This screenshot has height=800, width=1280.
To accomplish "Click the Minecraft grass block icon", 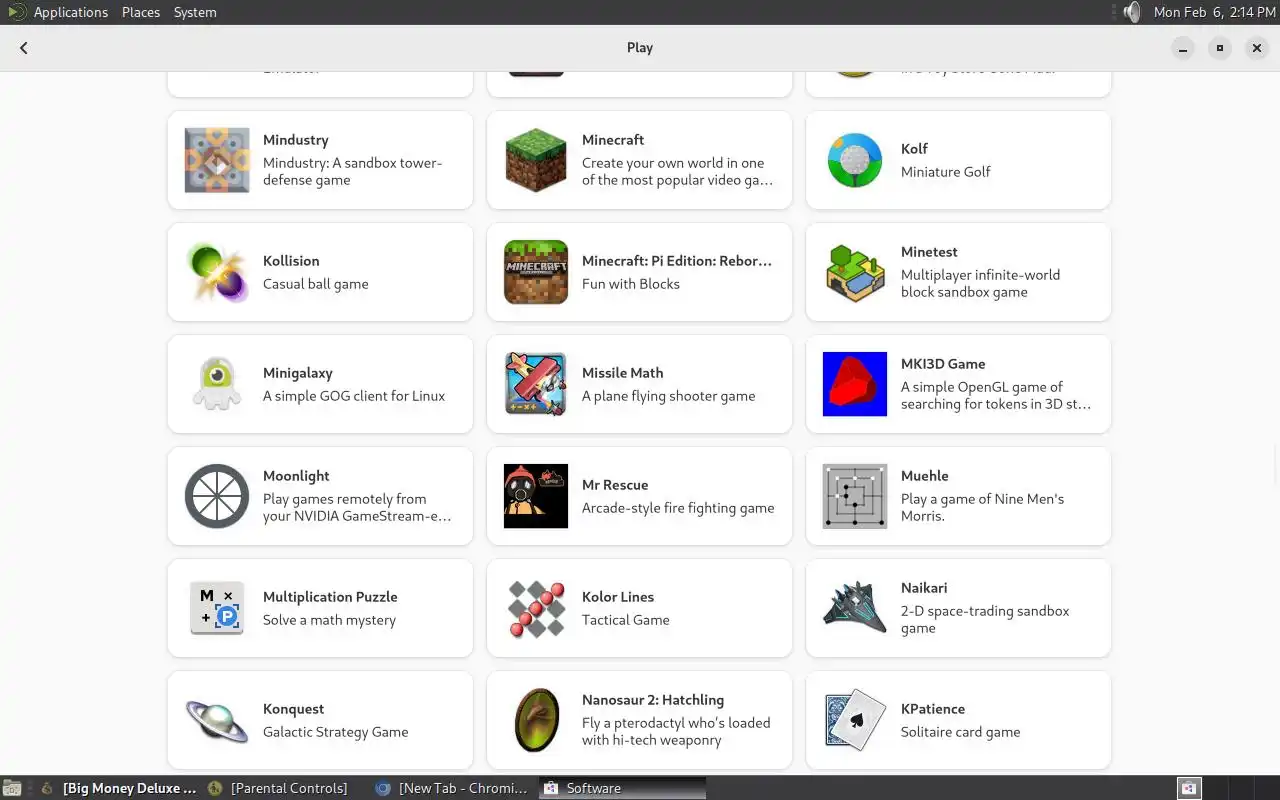I will [536, 160].
